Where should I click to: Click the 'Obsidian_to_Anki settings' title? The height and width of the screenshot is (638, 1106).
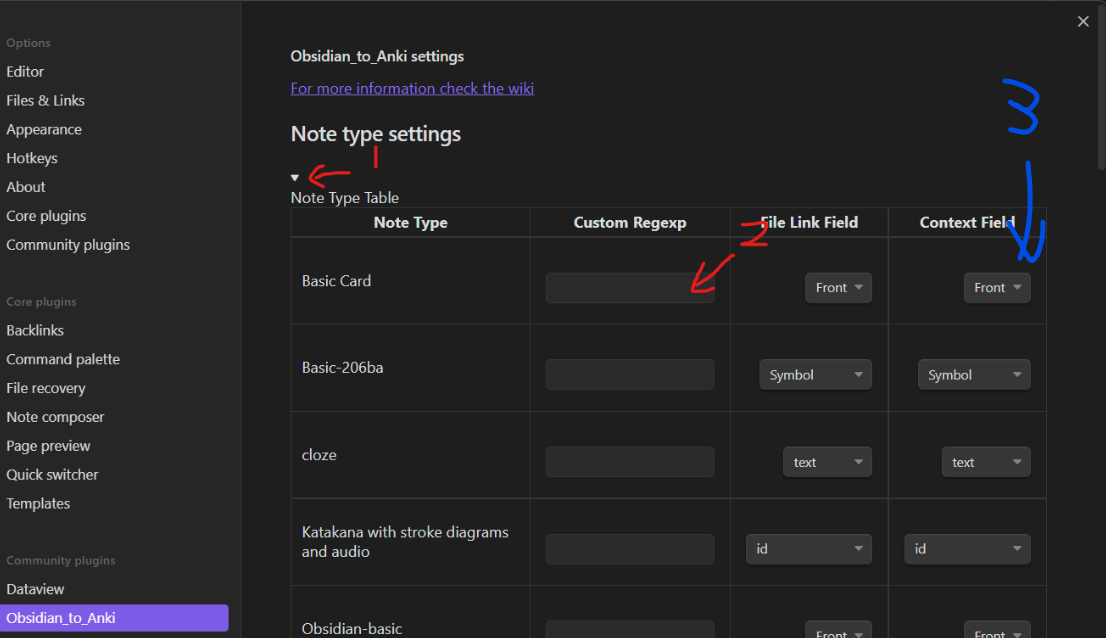pyautogui.click(x=377, y=56)
